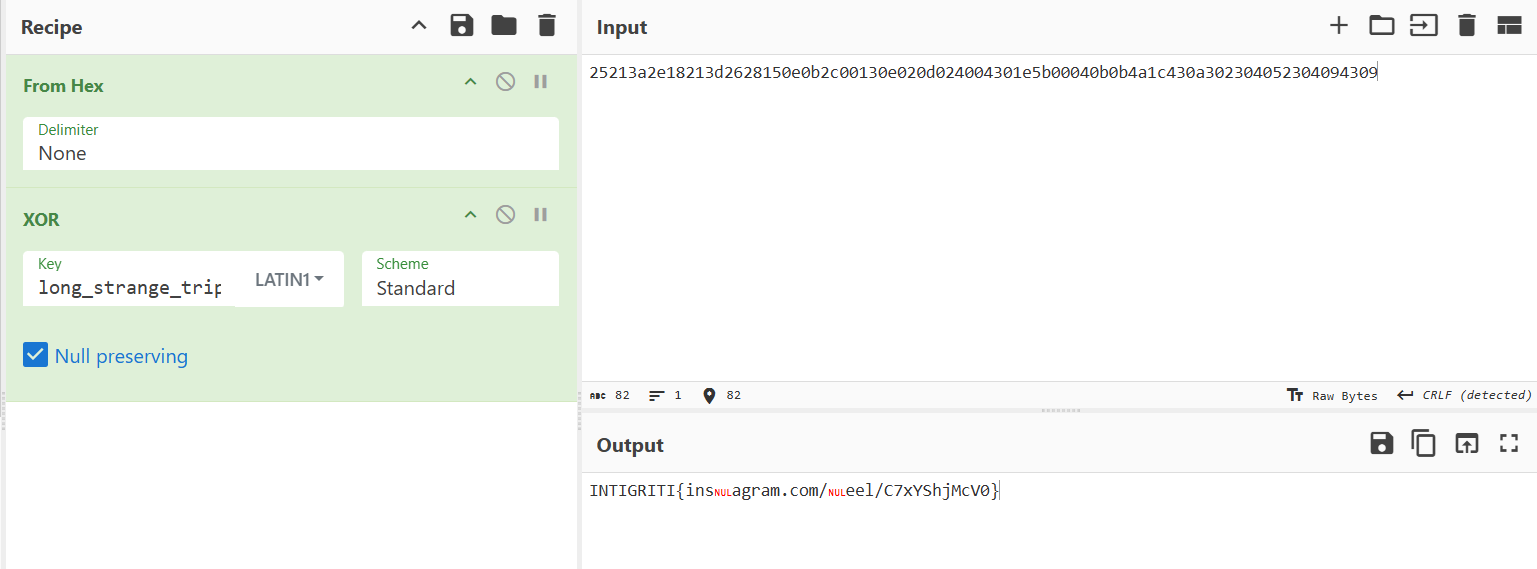Collapse the From Hex operation
Image resolution: width=1537 pixels, height=569 pixels.
(x=470, y=82)
